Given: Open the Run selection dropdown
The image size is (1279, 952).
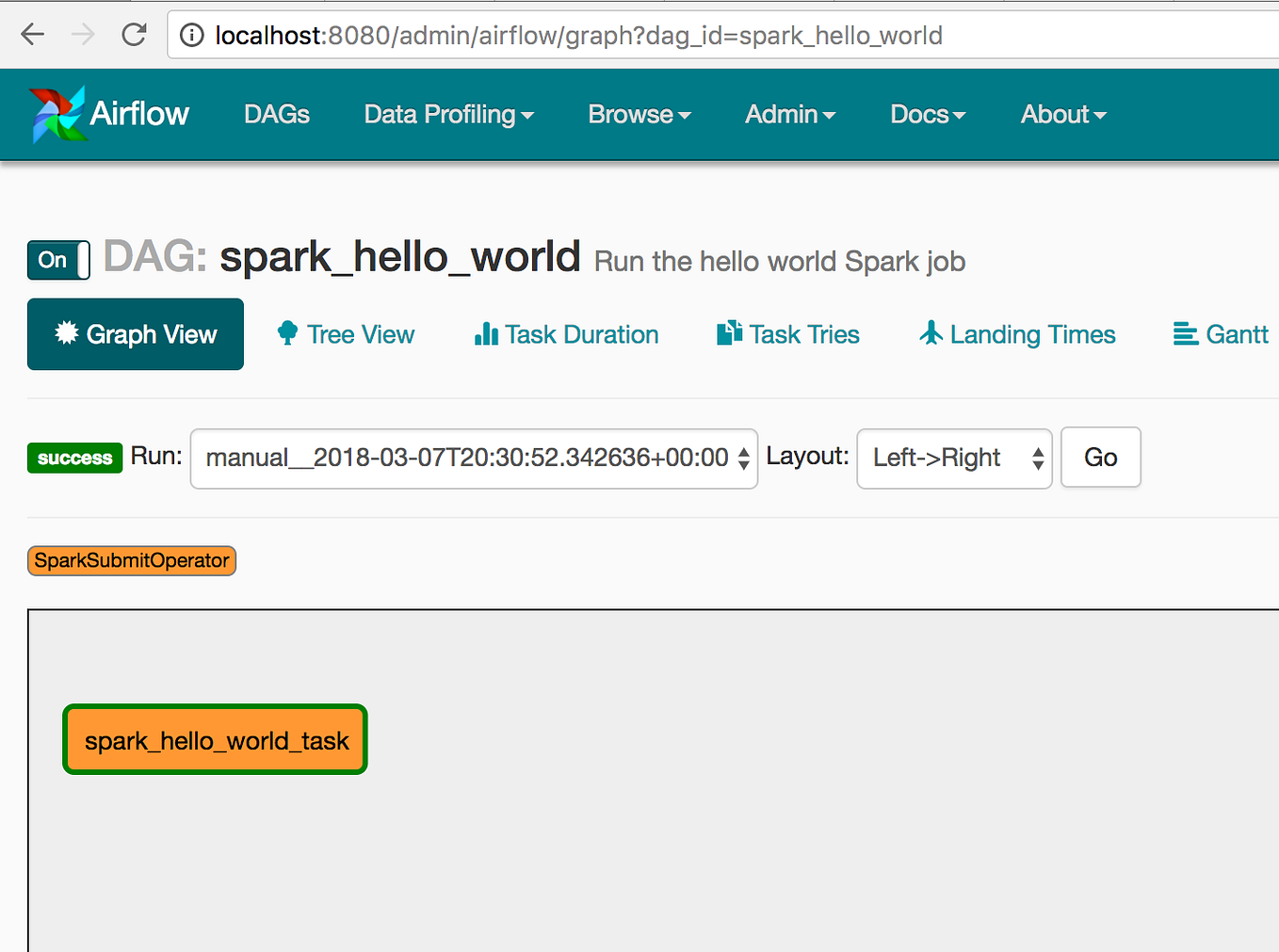Looking at the screenshot, I should pos(474,459).
